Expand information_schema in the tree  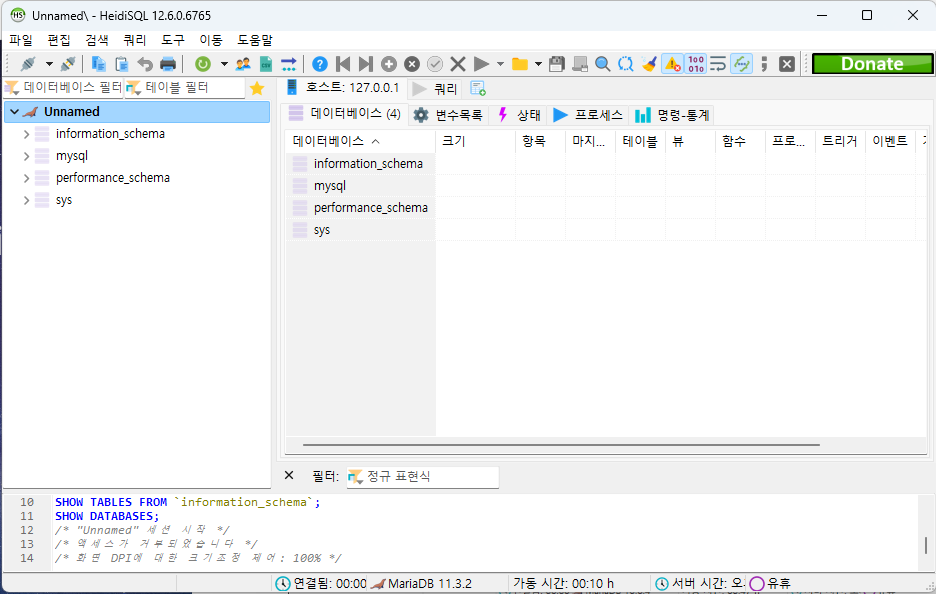pos(26,134)
